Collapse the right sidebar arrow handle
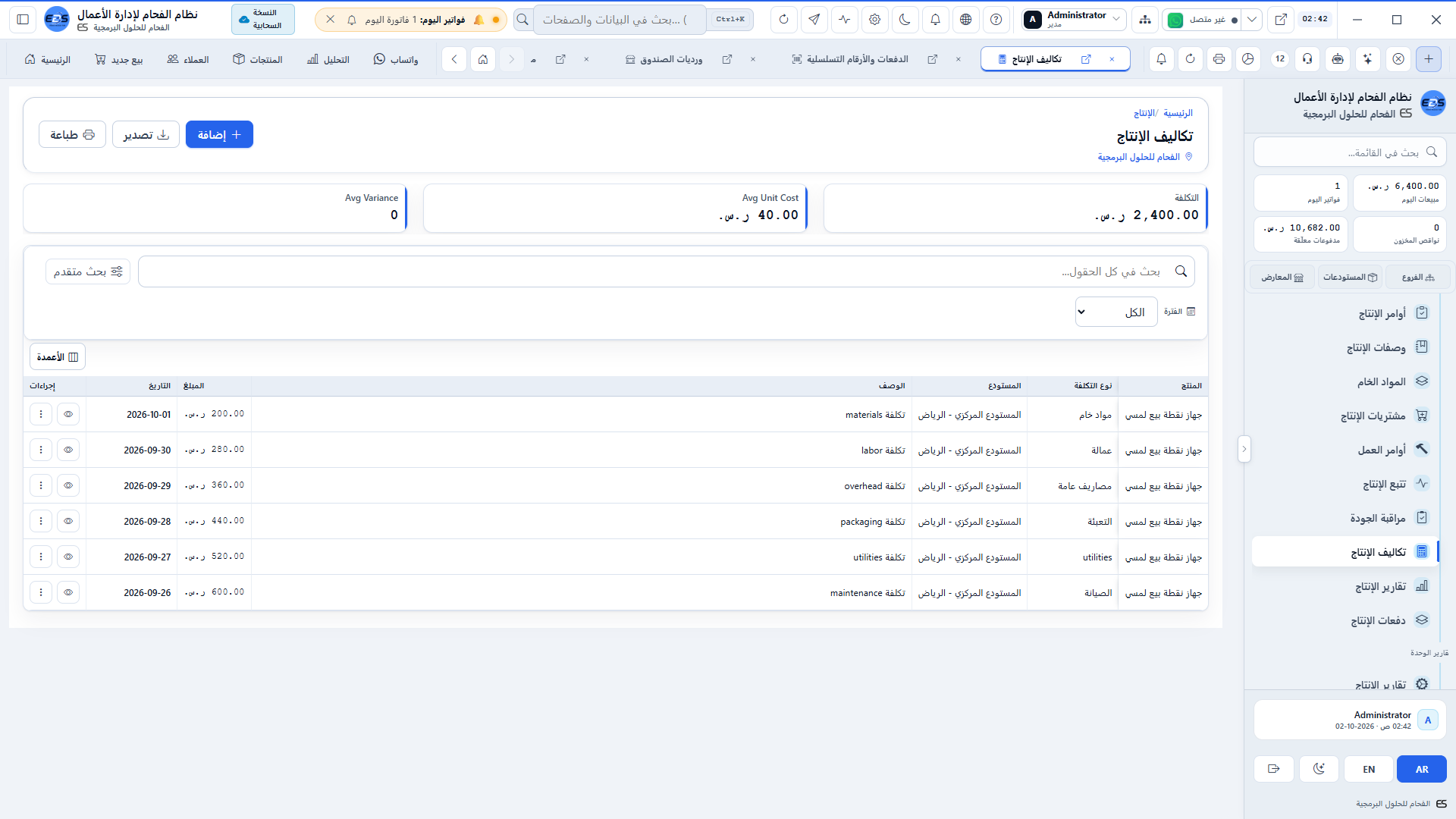The height and width of the screenshot is (819, 1456). pyautogui.click(x=1244, y=449)
